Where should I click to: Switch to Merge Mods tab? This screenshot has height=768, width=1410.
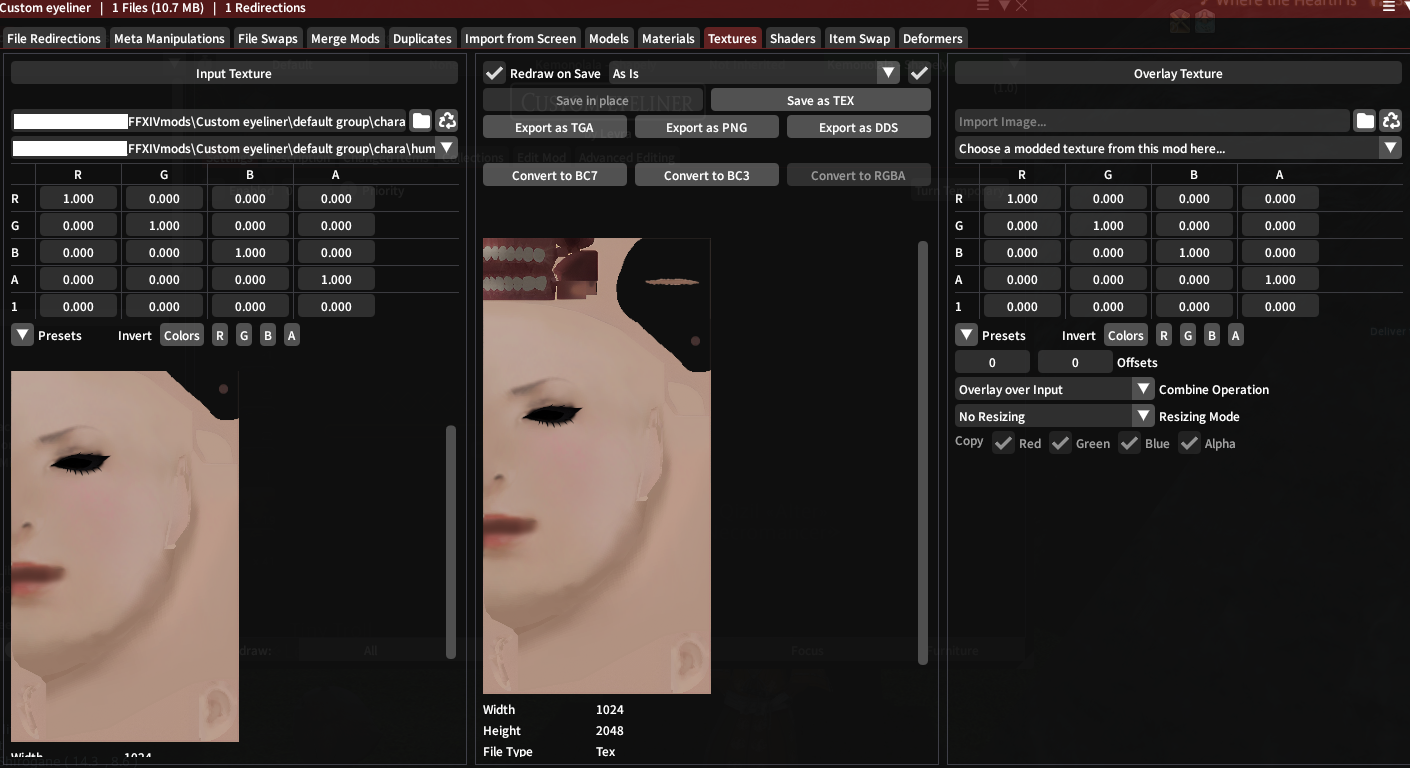pyautogui.click(x=345, y=38)
